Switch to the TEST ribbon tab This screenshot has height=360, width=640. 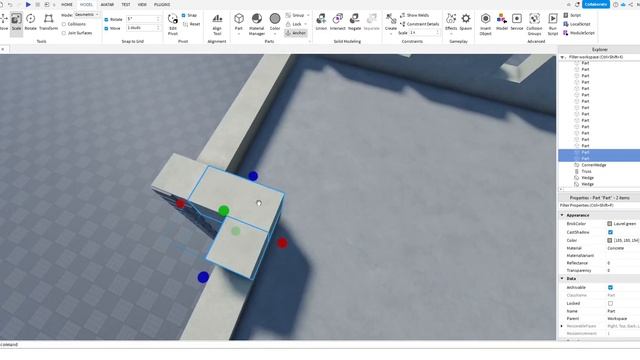tap(126, 4)
